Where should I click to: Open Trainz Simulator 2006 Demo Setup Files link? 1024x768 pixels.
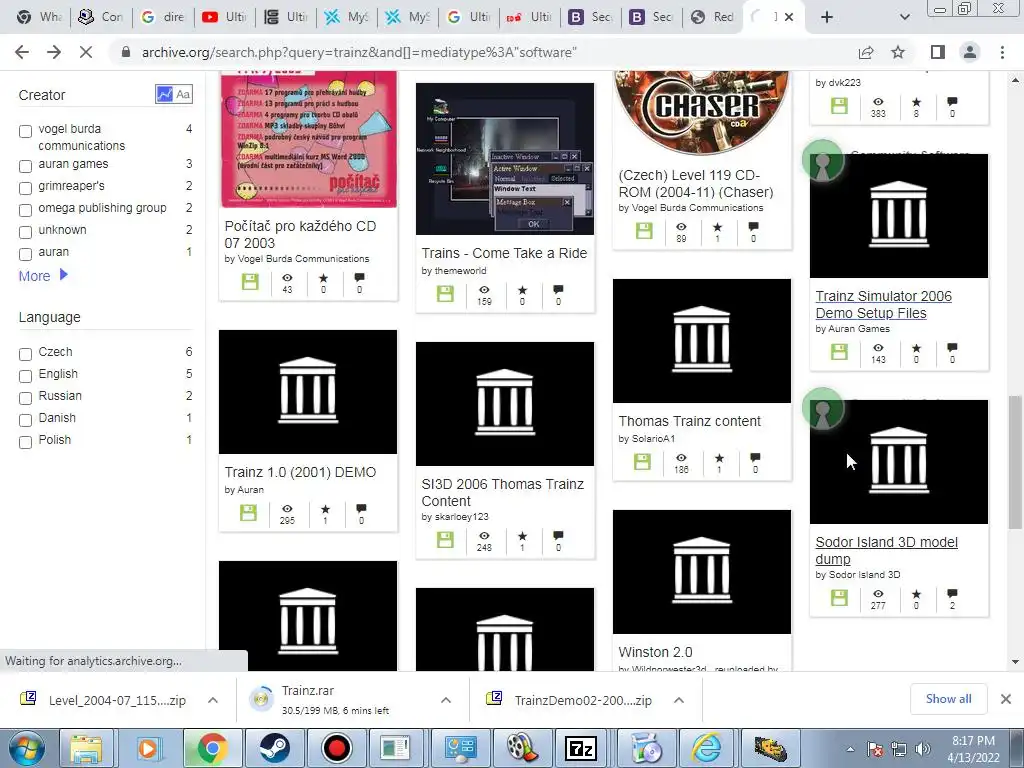(883, 304)
